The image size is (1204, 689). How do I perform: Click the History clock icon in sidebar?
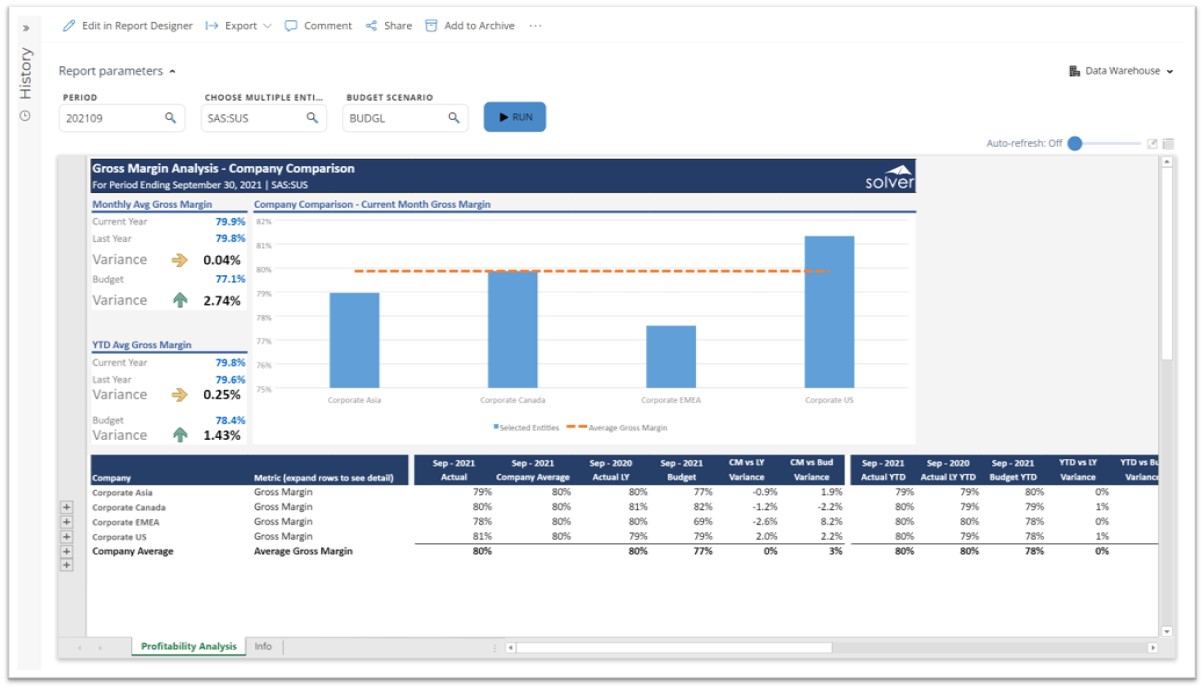coord(25,116)
